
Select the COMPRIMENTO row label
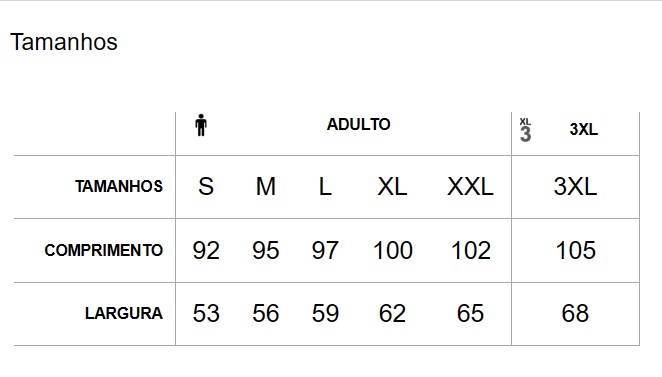coord(103,250)
